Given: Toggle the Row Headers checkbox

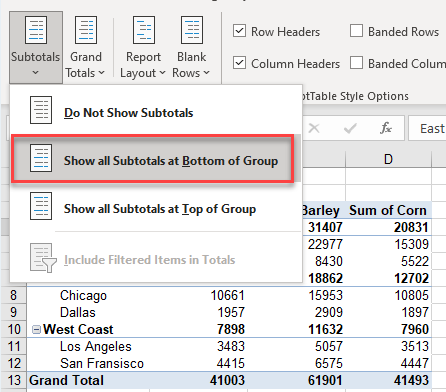Looking at the screenshot, I should 240,31.
